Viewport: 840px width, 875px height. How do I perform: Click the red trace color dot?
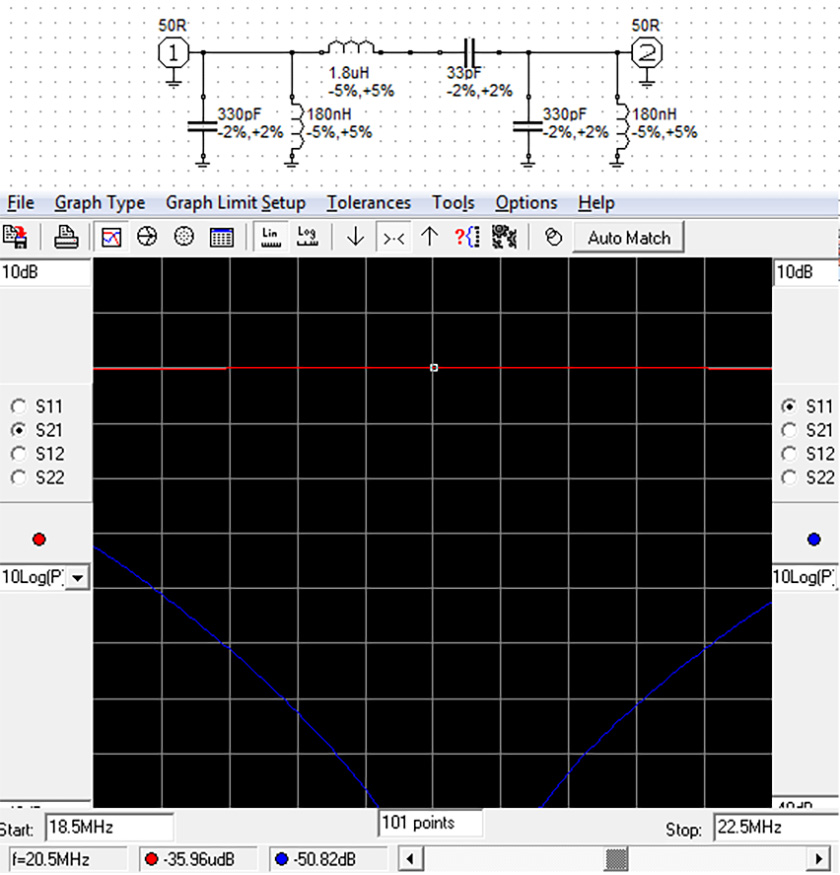tap(39, 540)
